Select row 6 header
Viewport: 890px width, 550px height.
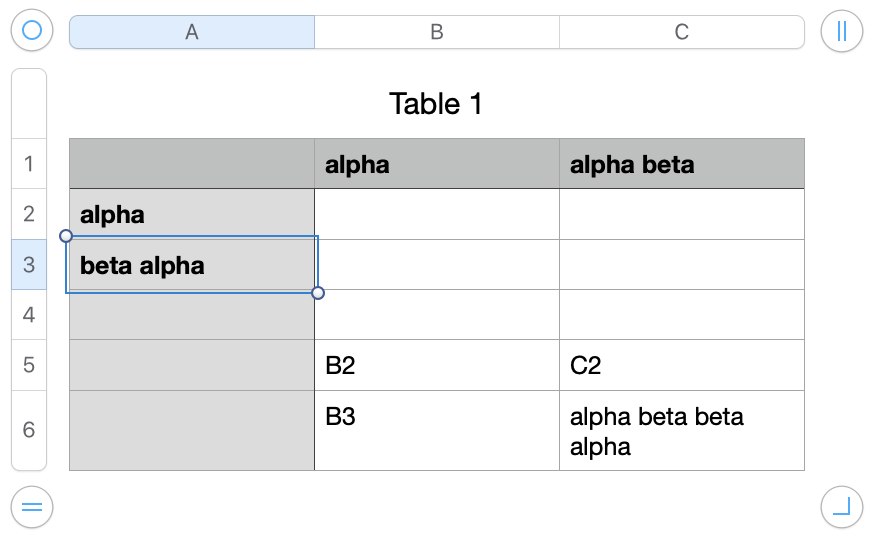[x=29, y=430]
